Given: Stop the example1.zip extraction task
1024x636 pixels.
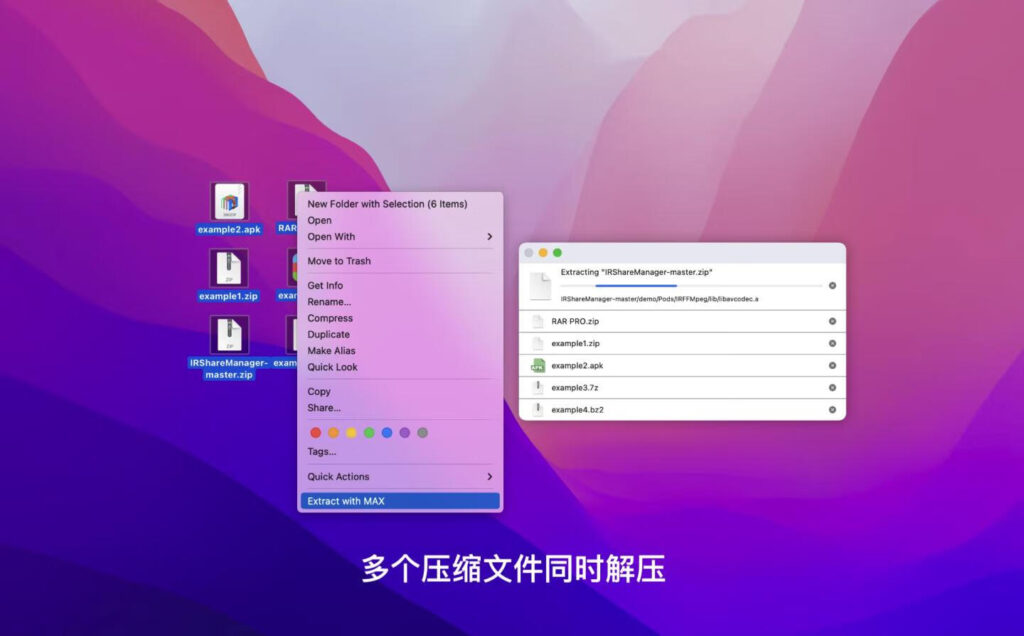Looking at the screenshot, I should point(832,343).
